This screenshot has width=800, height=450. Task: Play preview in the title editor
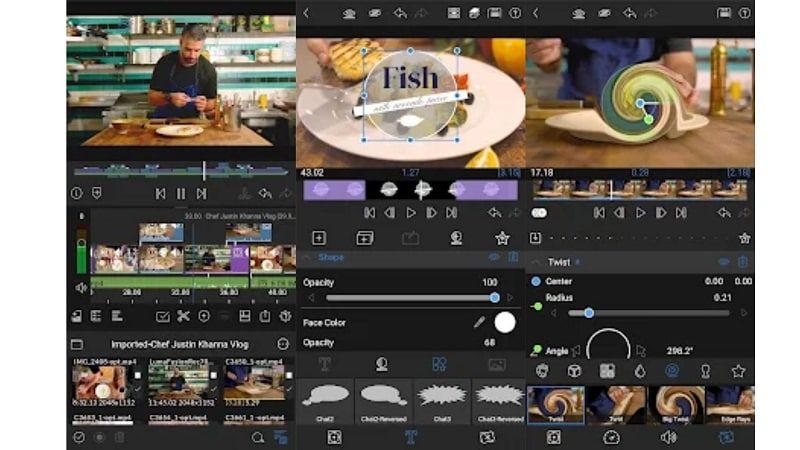coord(411,213)
